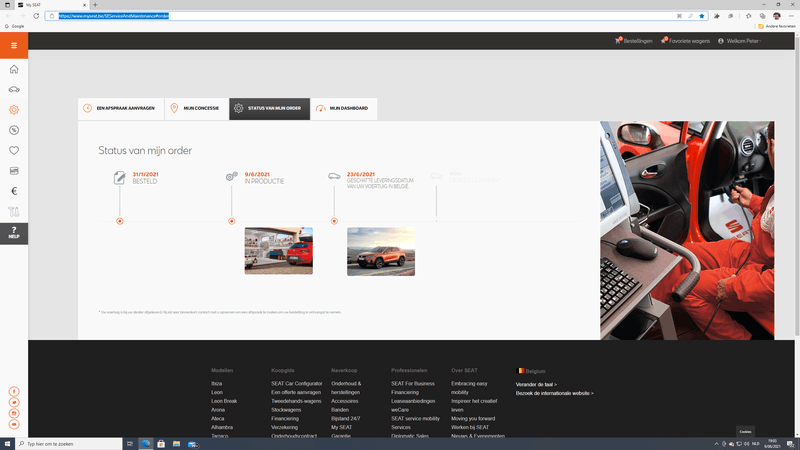The width and height of the screenshot is (800, 450).
Task: Click Verander de taal link
Action: point(536,385)
